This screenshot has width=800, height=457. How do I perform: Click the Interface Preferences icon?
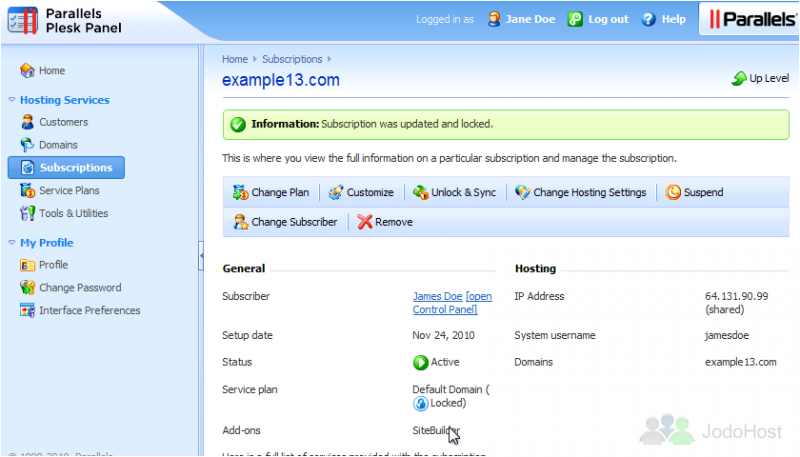pos(27,310)
